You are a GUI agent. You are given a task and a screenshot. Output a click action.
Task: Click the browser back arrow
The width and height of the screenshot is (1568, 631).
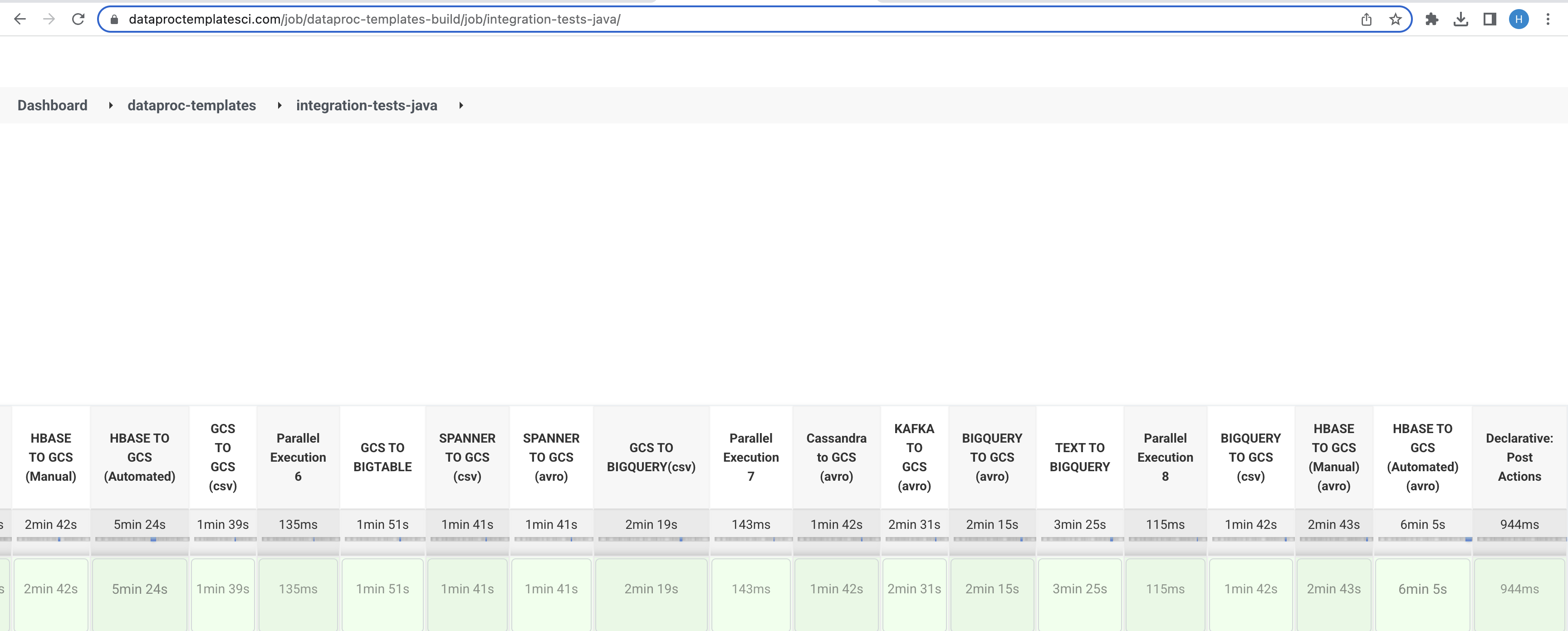coord(20,20)
